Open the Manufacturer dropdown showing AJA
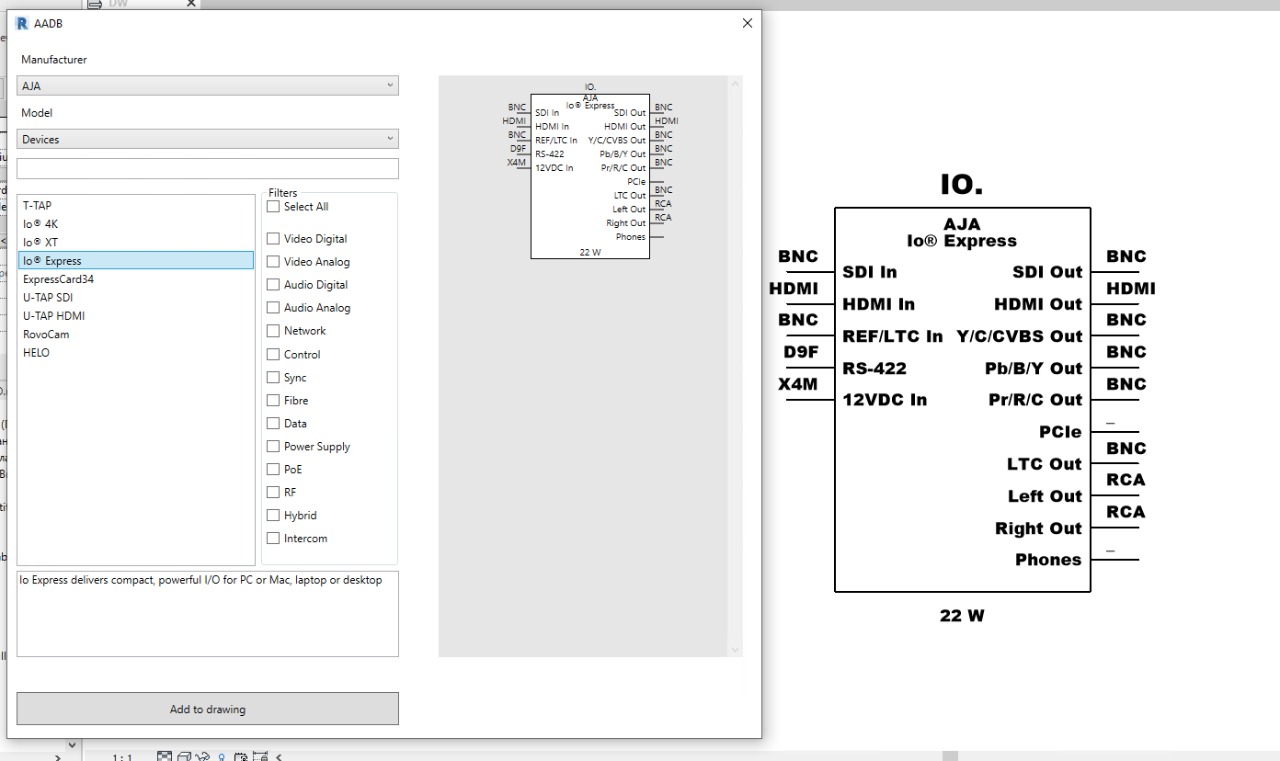This screenshot has width=1280, height=761. point(208,86)
